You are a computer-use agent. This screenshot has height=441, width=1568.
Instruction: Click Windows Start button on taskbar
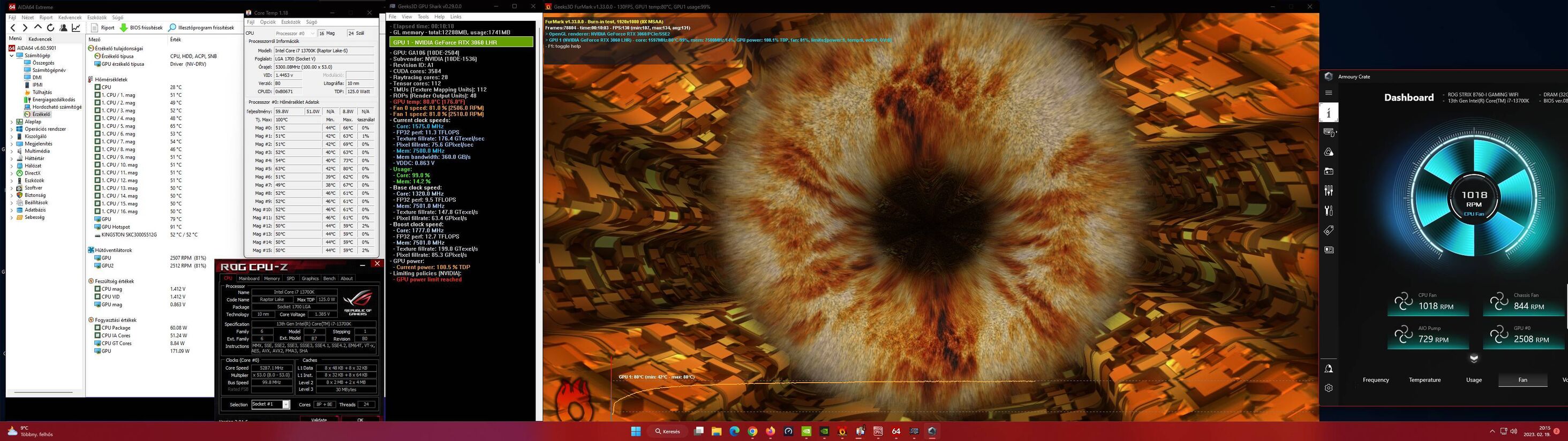(x=636, y=431)
